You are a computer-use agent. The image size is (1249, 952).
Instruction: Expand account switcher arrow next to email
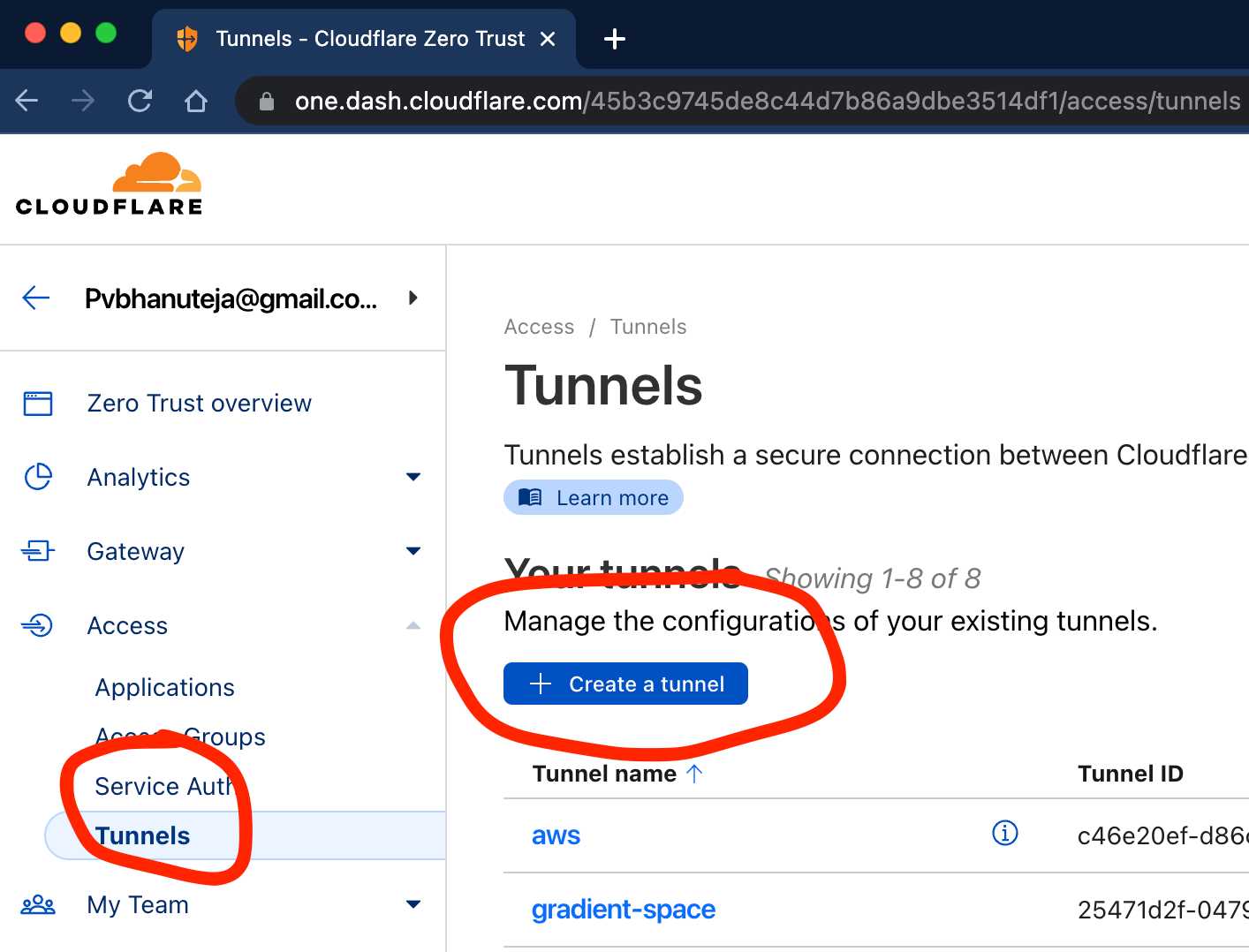(x=413, y=298)
